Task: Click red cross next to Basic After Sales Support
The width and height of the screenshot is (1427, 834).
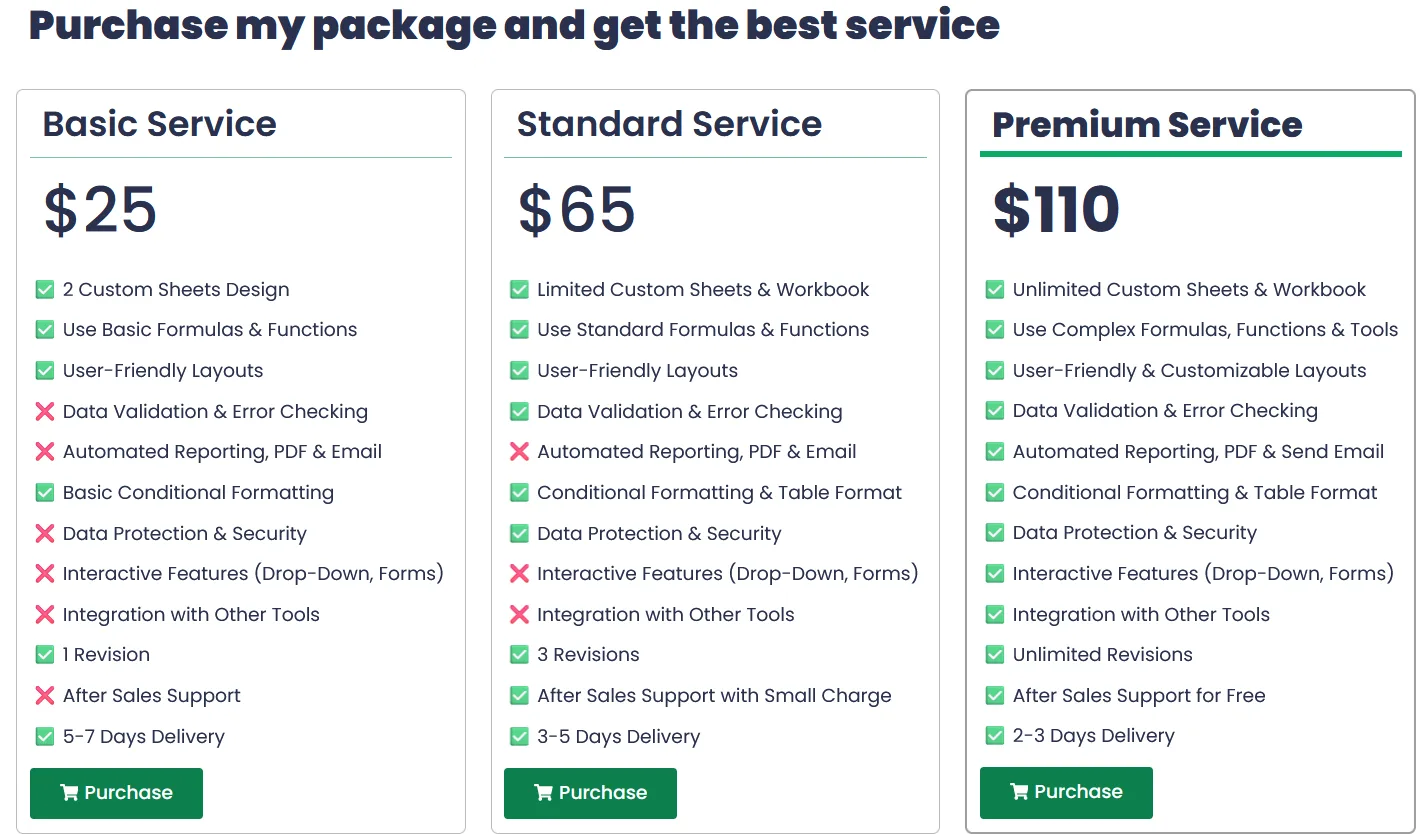Action: pos(45,696)
